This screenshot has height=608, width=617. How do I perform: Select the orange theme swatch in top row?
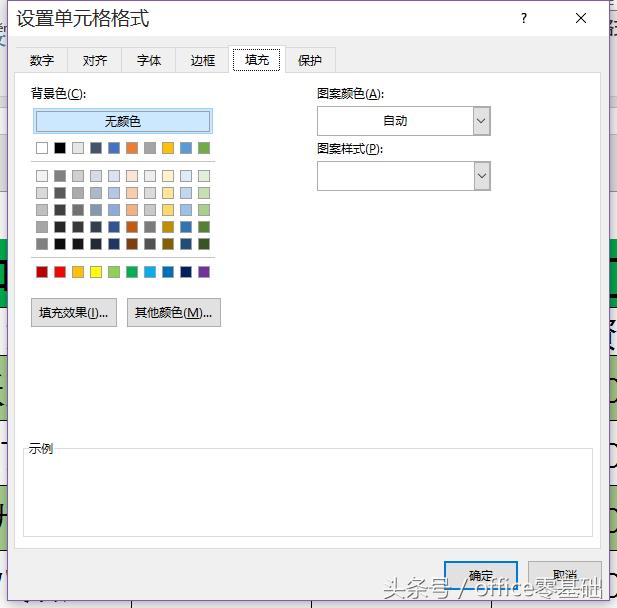click(132, 148)
